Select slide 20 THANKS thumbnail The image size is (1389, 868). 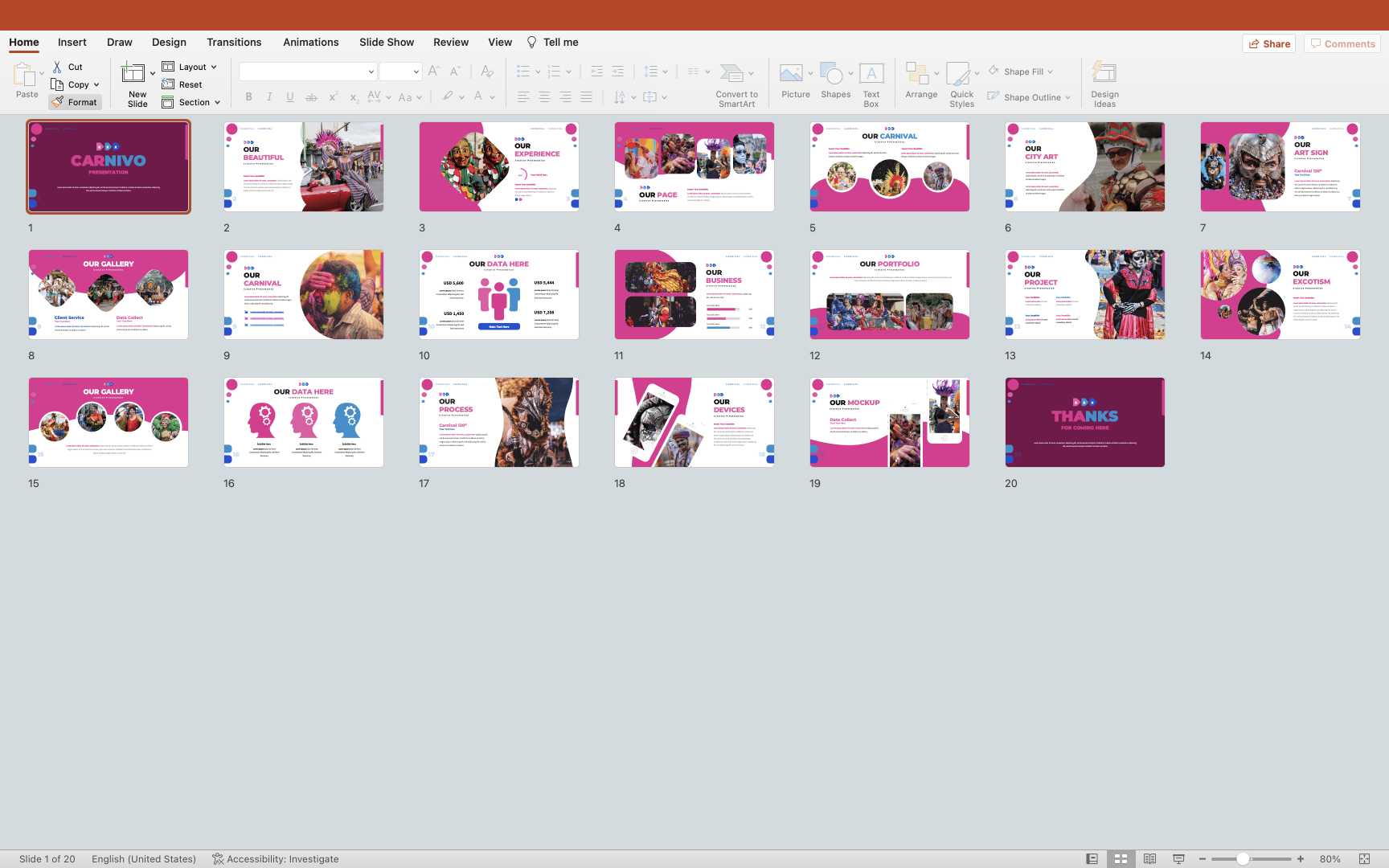[x=1084, y=422]
